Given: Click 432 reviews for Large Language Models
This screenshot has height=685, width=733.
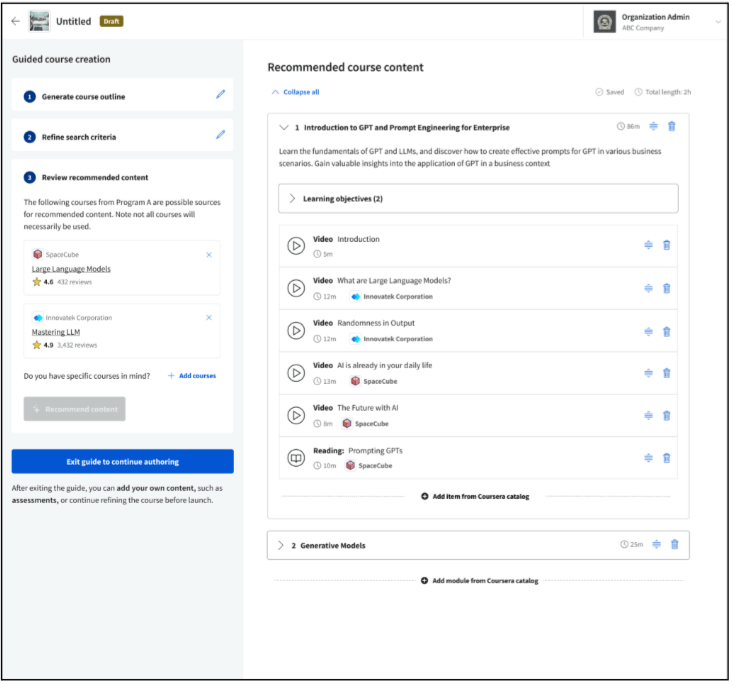Looking at the screenshot, I should click(75, 282).
